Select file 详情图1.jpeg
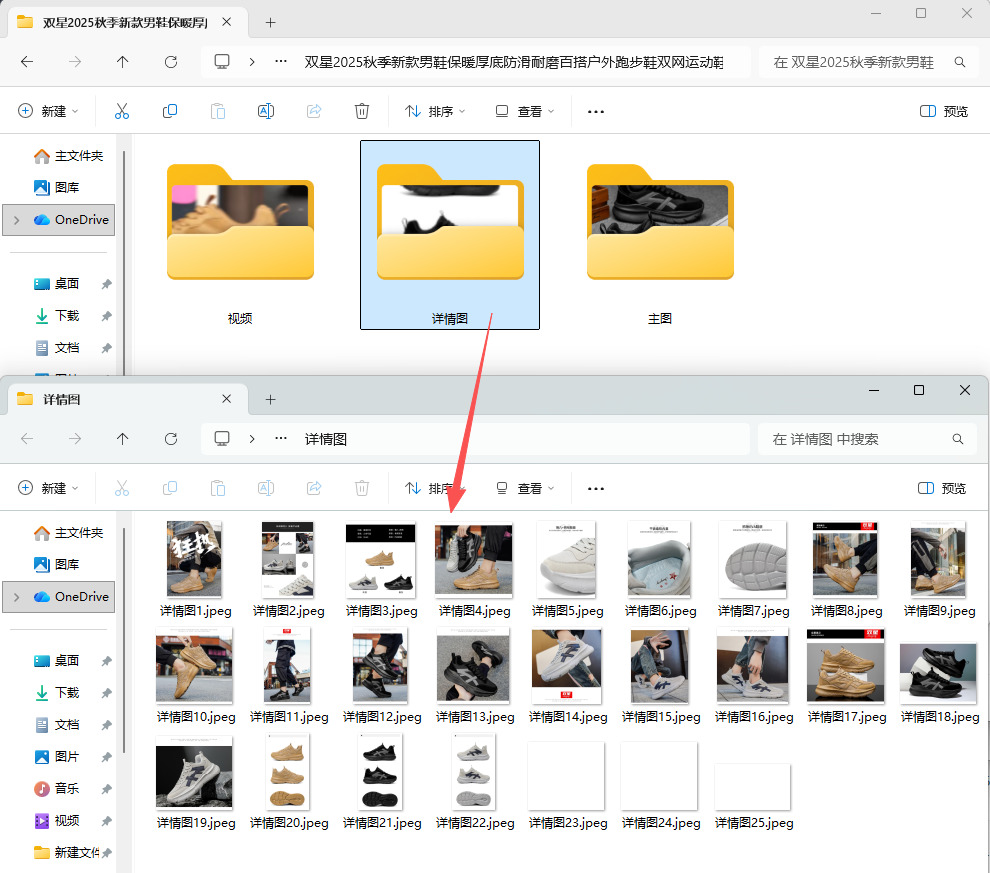 [195, 569]
